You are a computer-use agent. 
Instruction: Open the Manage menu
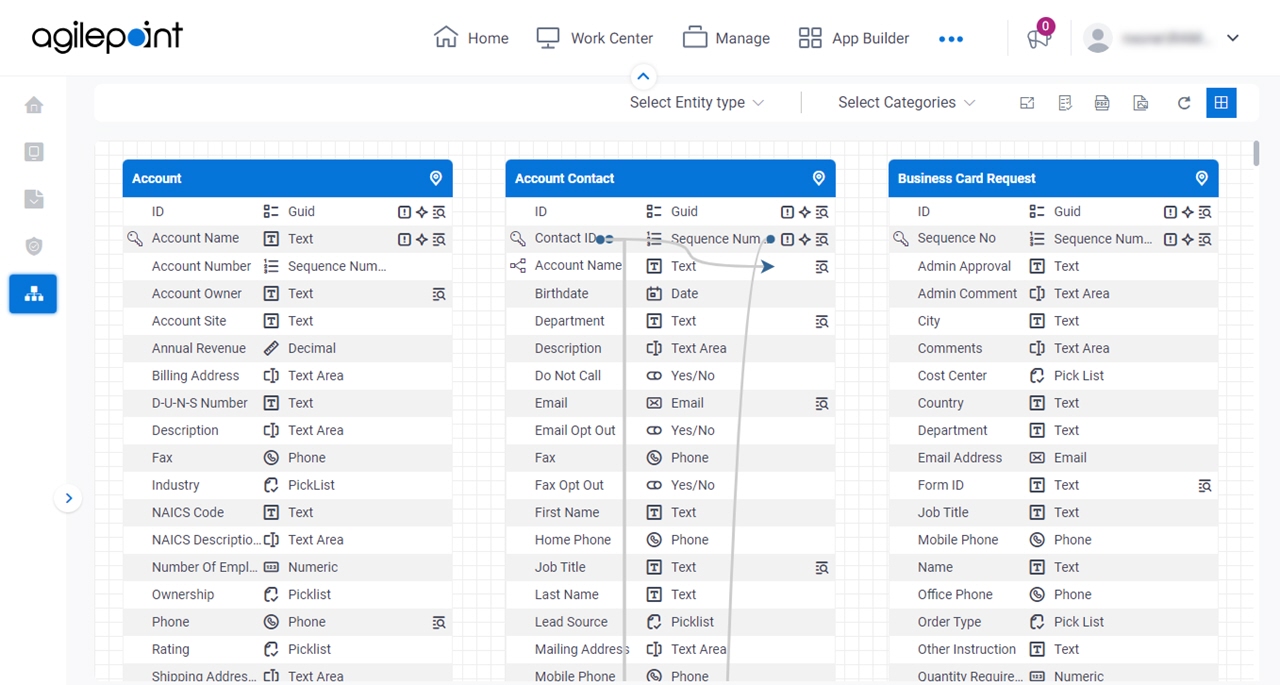pos(726,38)
